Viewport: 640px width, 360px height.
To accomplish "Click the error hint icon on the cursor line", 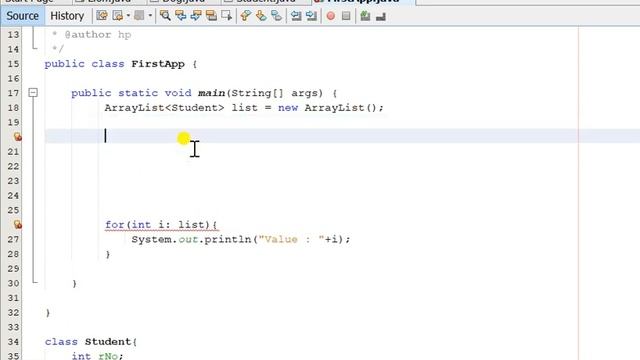I will pos(17,137).
